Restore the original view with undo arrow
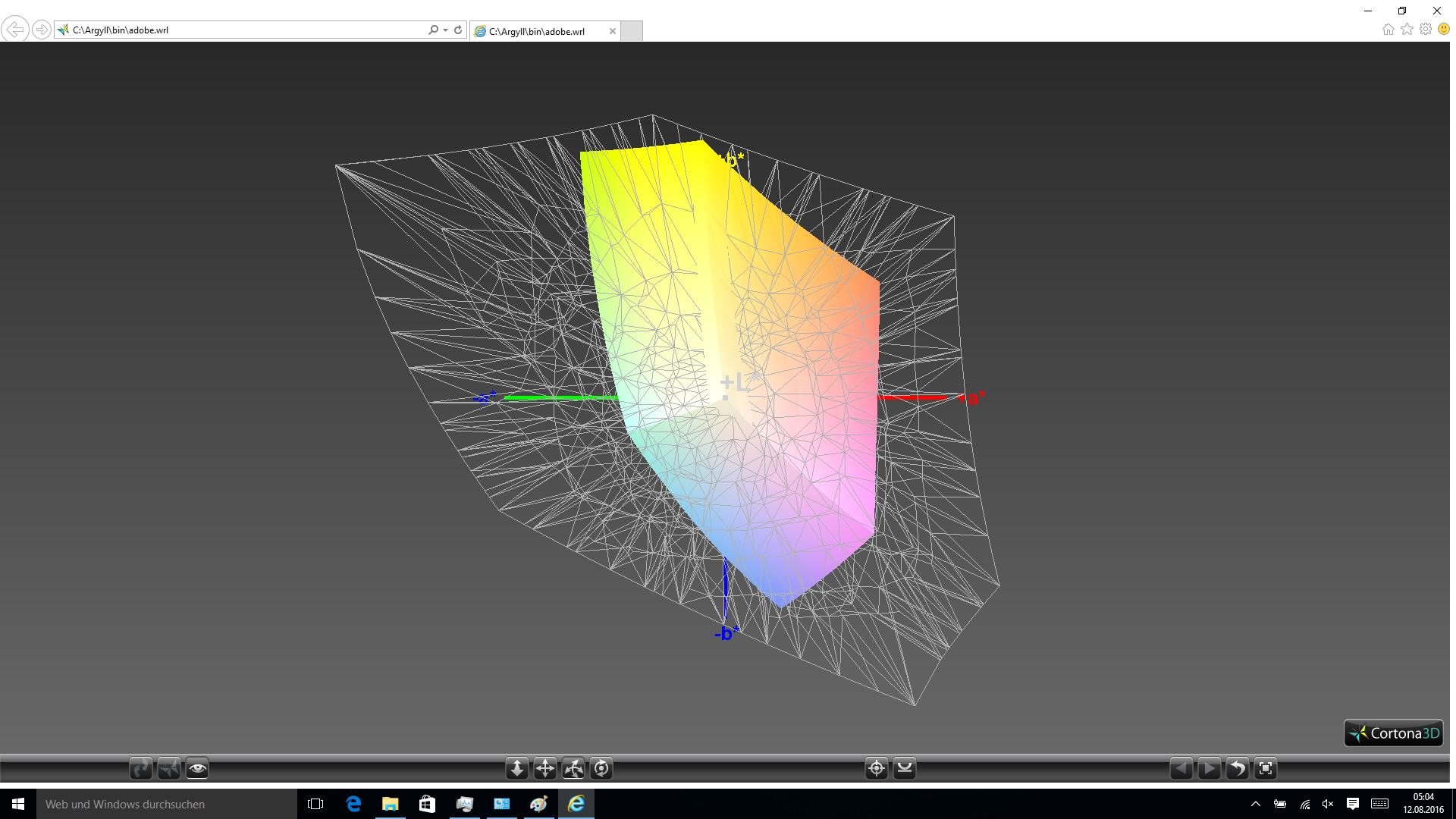This screenshot has height=819, width=1456. coord(1237,768)
